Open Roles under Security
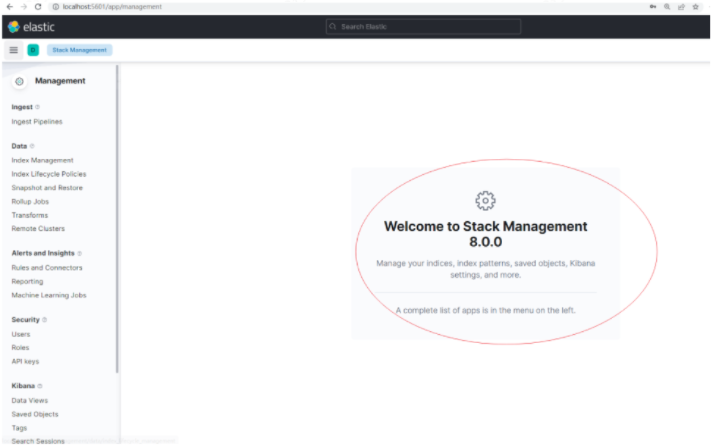This screenshot has width=713, height=446. pos(20,348)
